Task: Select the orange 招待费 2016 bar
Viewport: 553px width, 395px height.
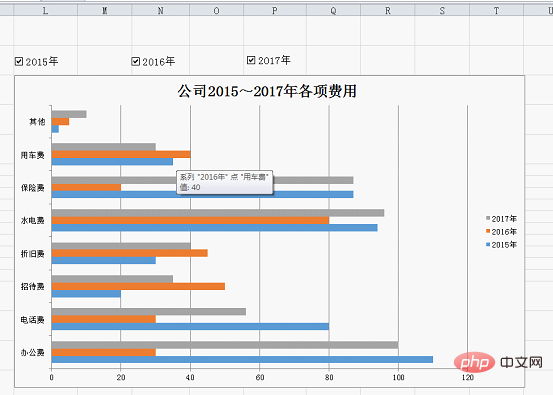Action: click(138, 286)
